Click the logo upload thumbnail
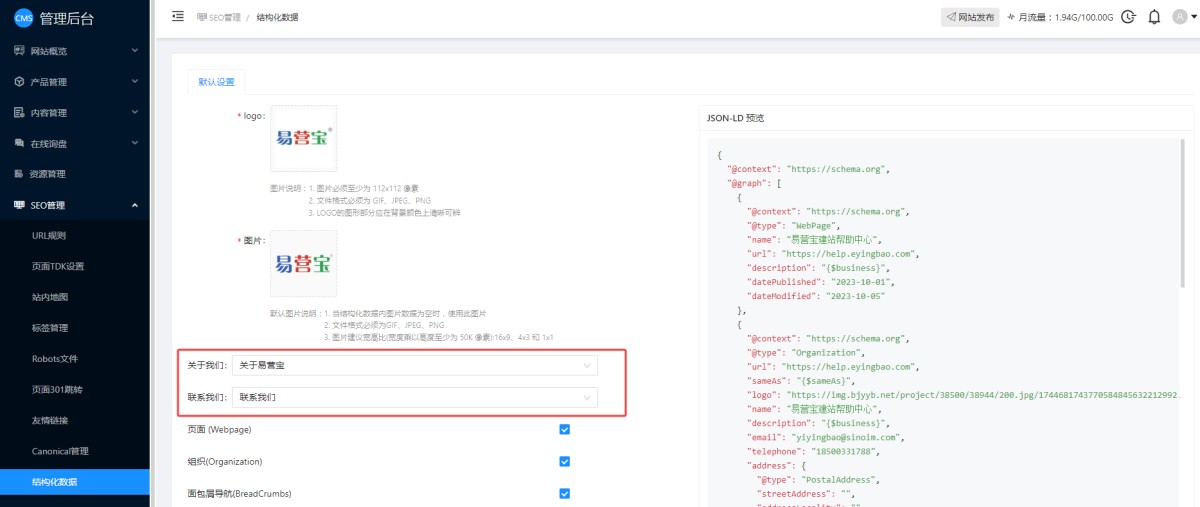The image size is (1200, 507). [x=303, y=138]
